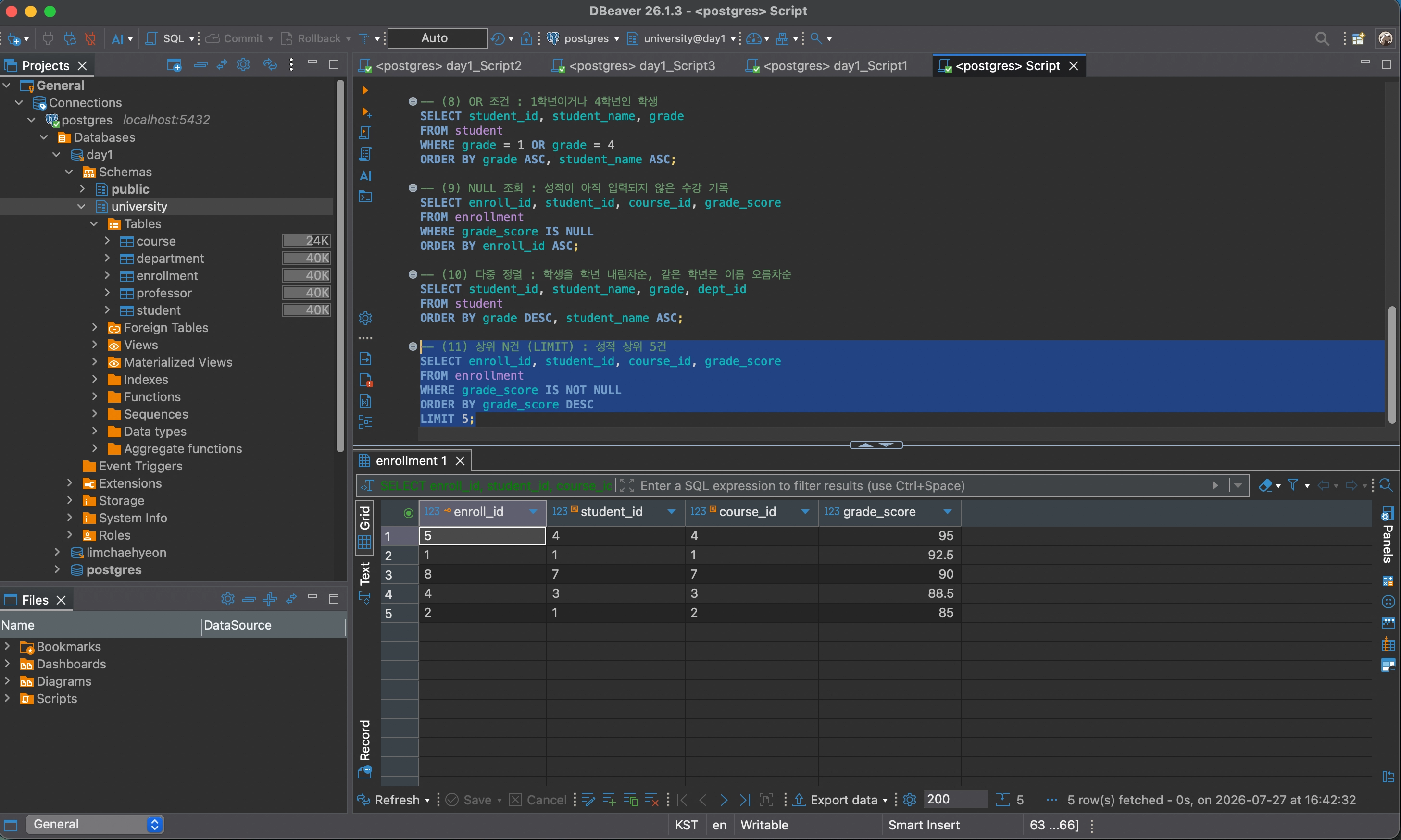Open Projects panel configuration gear

point(243,64)
